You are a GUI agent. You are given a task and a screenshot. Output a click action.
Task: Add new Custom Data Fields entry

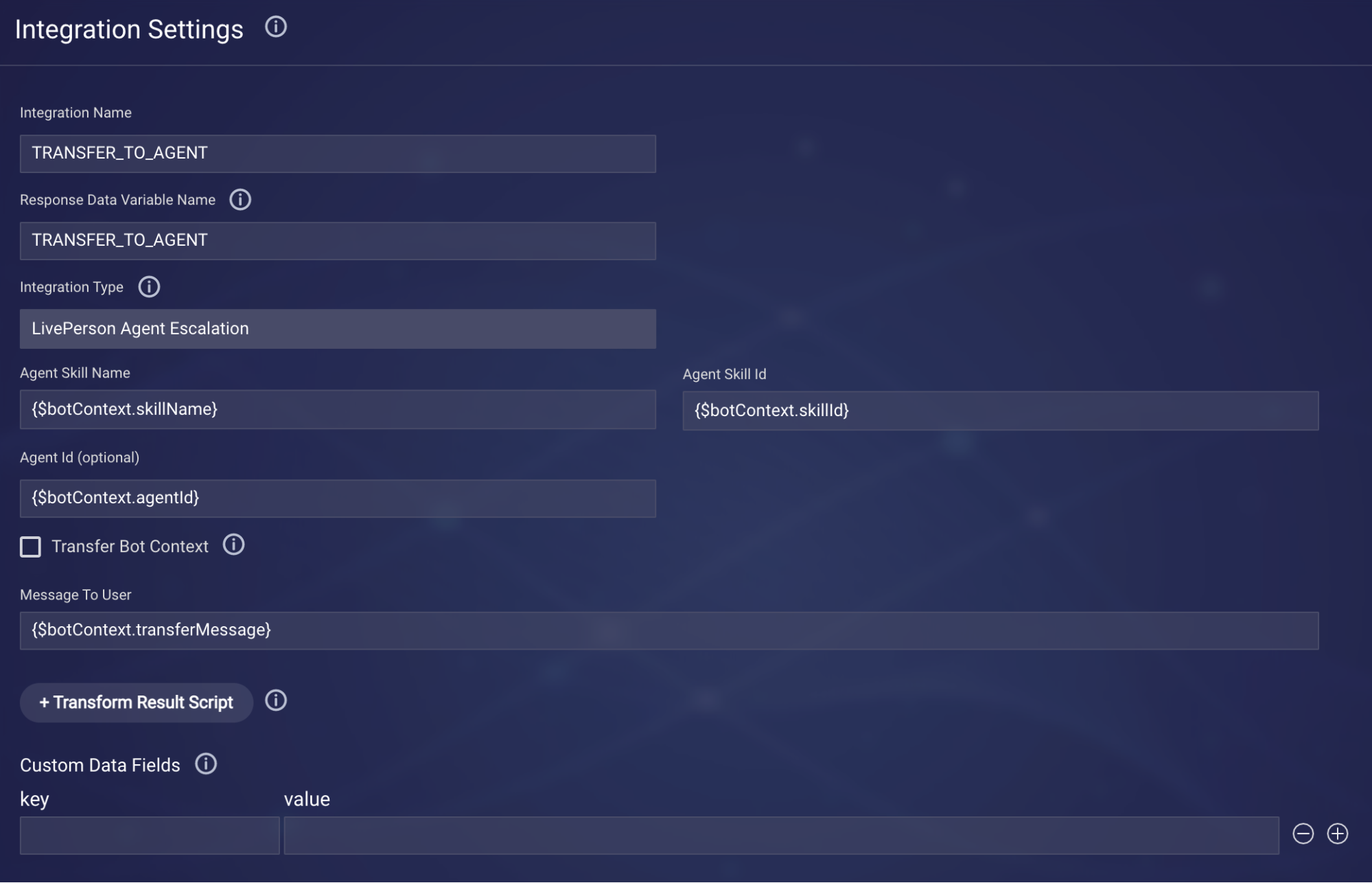(x=1337, y=834)
